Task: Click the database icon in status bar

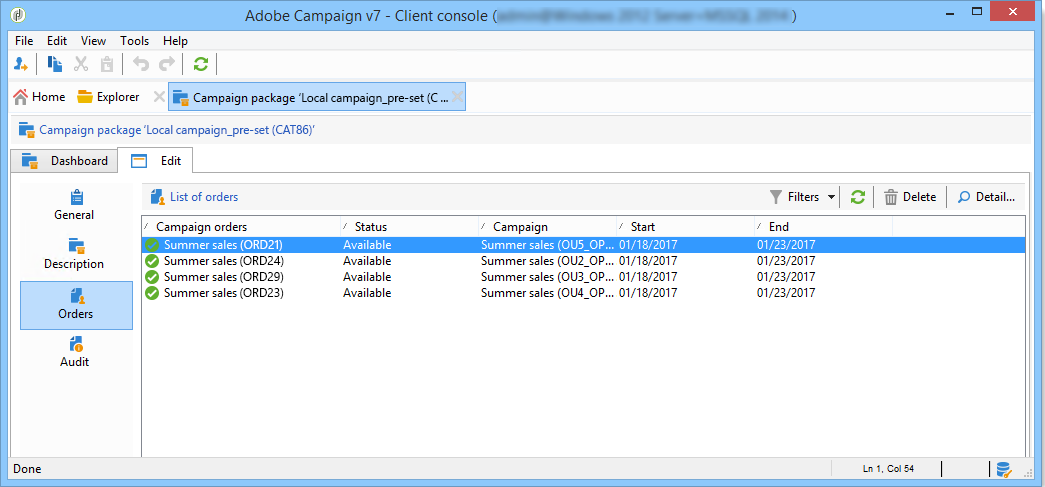Action: pyautogui.click(x=1004, y=469)
